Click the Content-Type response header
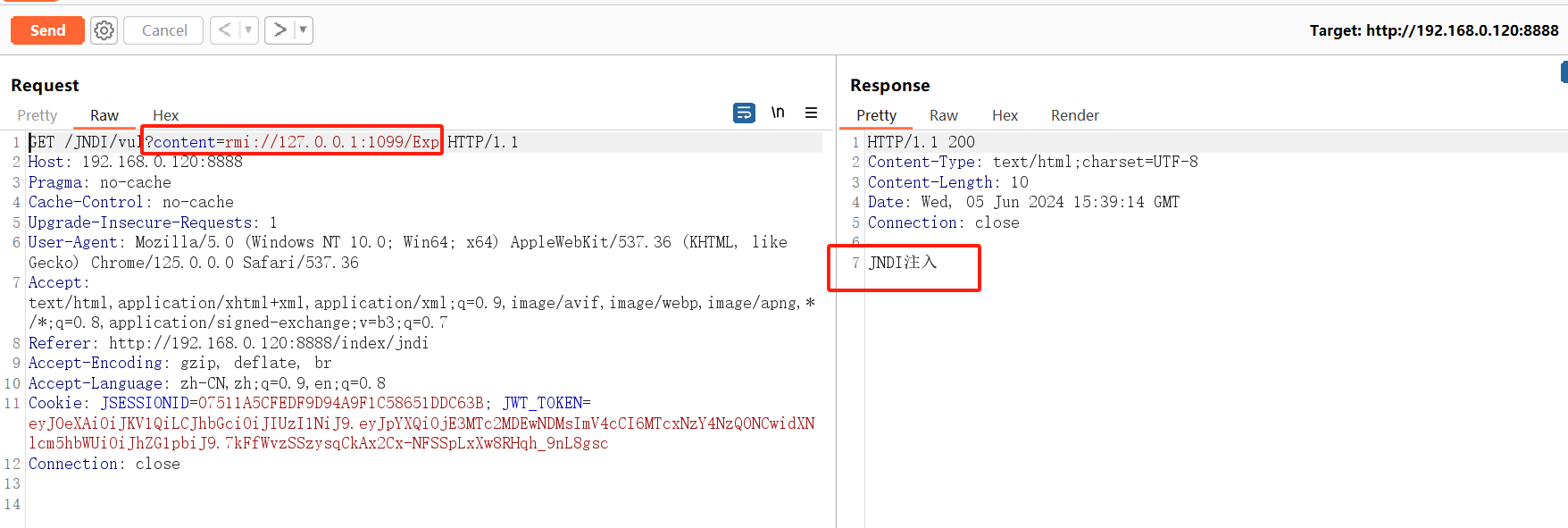 coord(1033,162)
